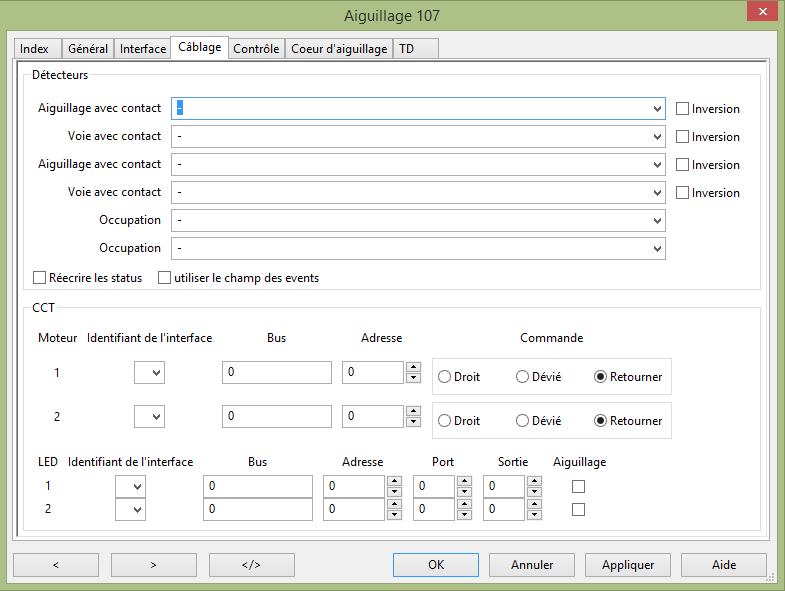This screenshot has height=591, width=785.
Task: Increase Moteur 1 Adresse with up arrow
Action: pyautogui.click(x=413, y=367)
